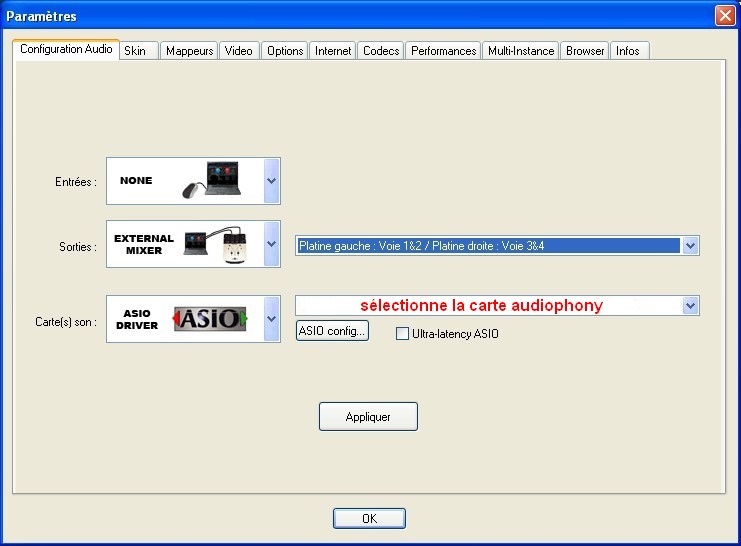Close the Paramètres window
Viewport: 741px width, 546px height.
pyautogui.click(x=725, y=15)
